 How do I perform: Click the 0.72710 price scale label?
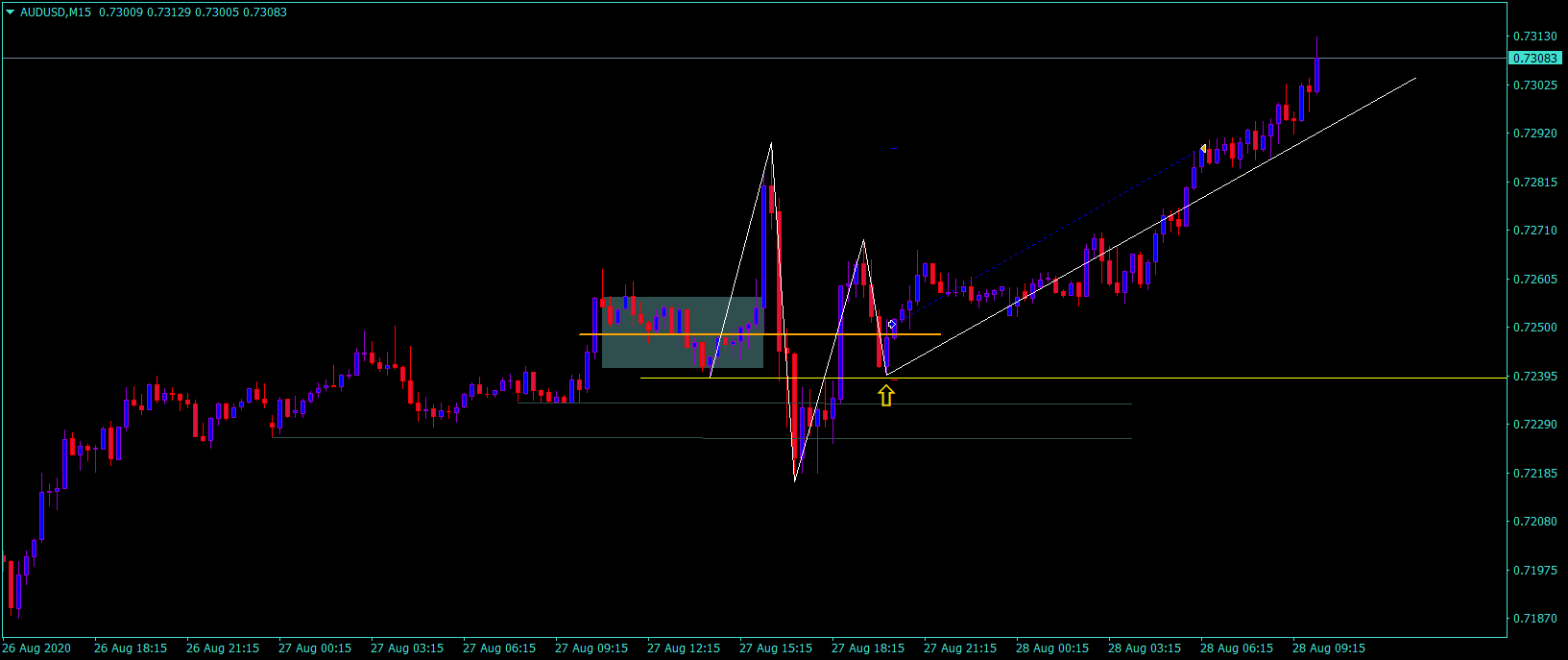[1534, 231]
